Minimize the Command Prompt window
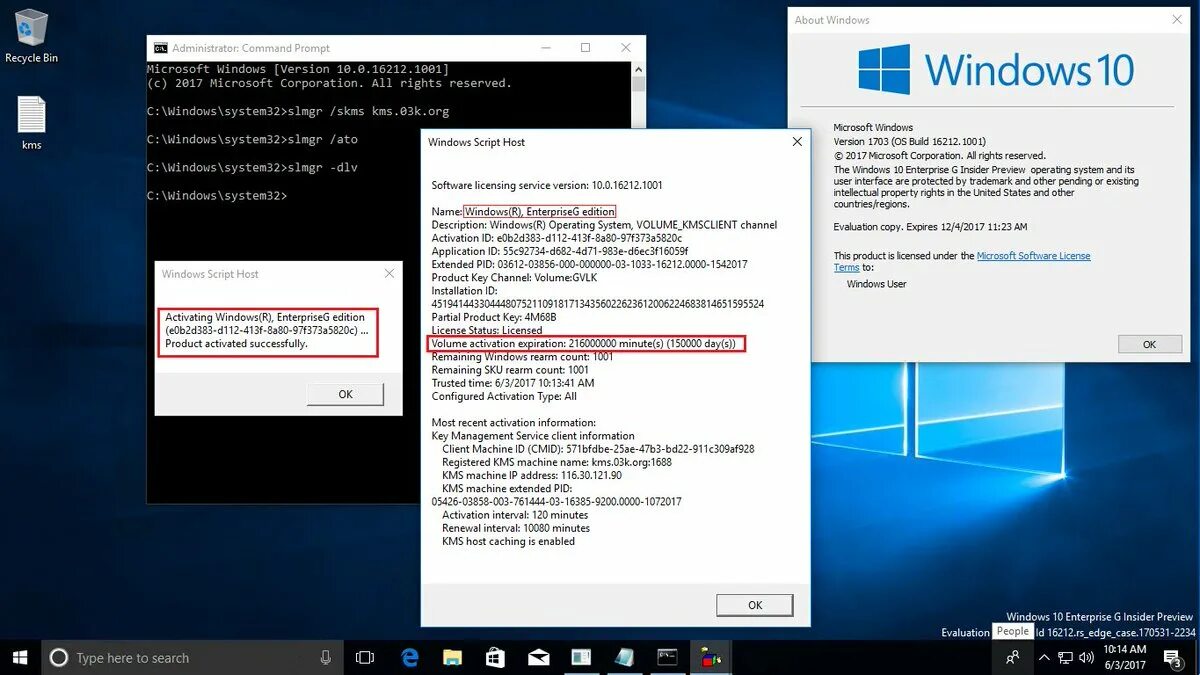Image resolution: width=1200 pixels, height=675 pixels. point(547,48)
